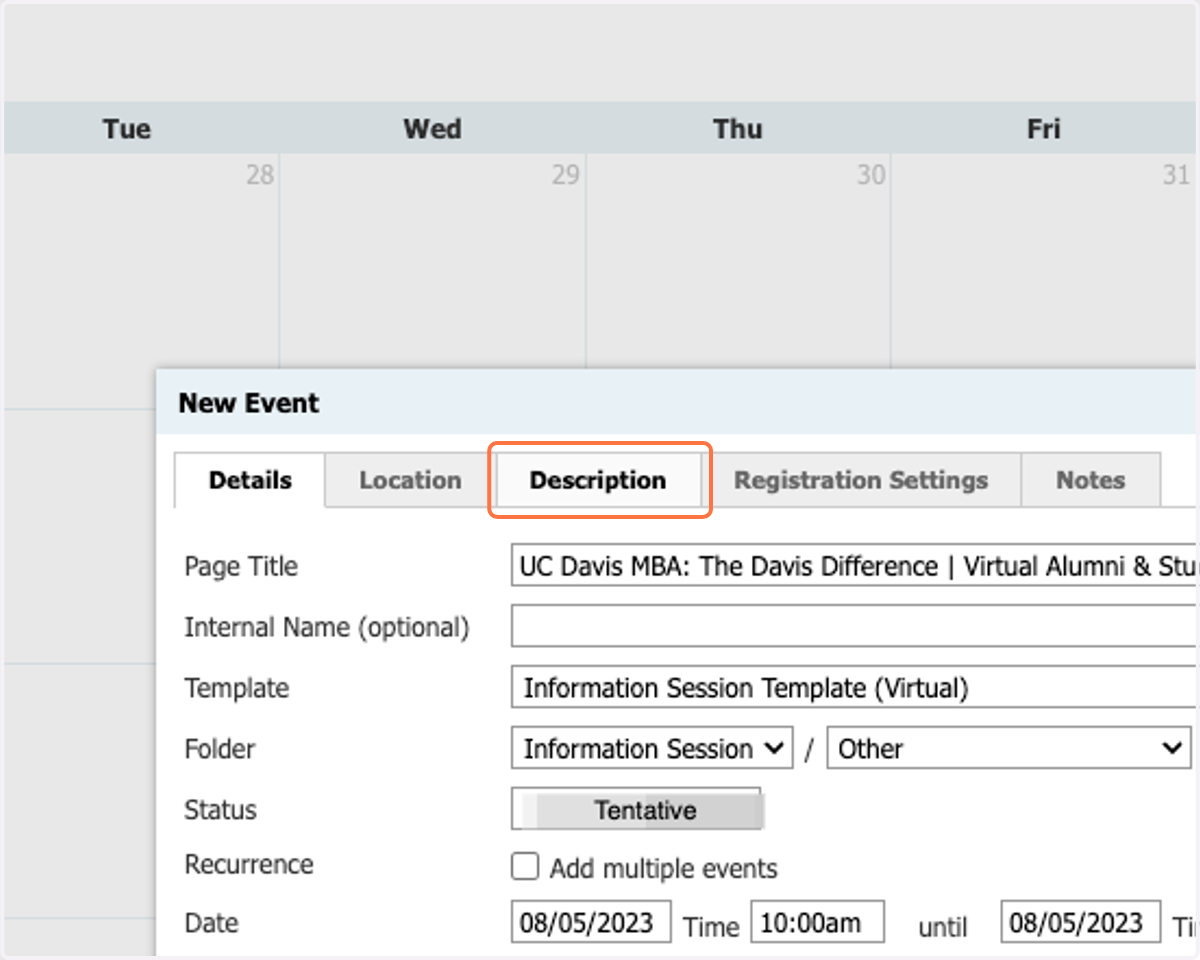
Task: Click the Folder label
Action: coord(220,749)
